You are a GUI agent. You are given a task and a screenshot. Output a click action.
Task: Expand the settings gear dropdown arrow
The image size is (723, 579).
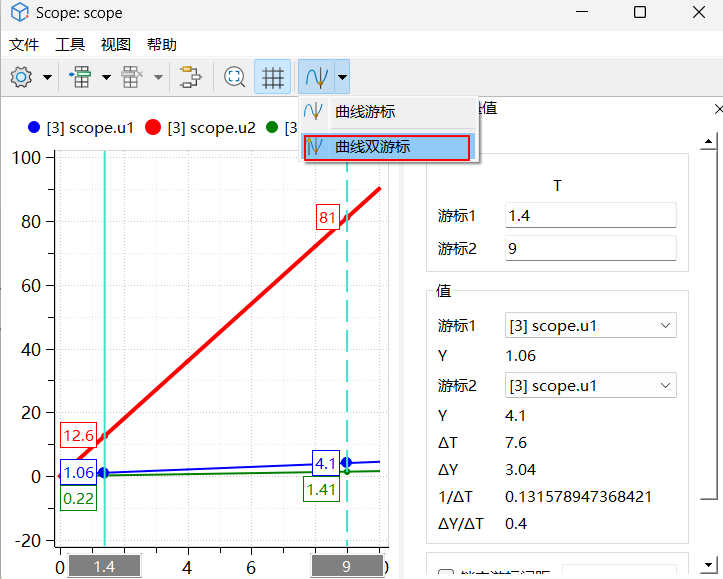47,77
